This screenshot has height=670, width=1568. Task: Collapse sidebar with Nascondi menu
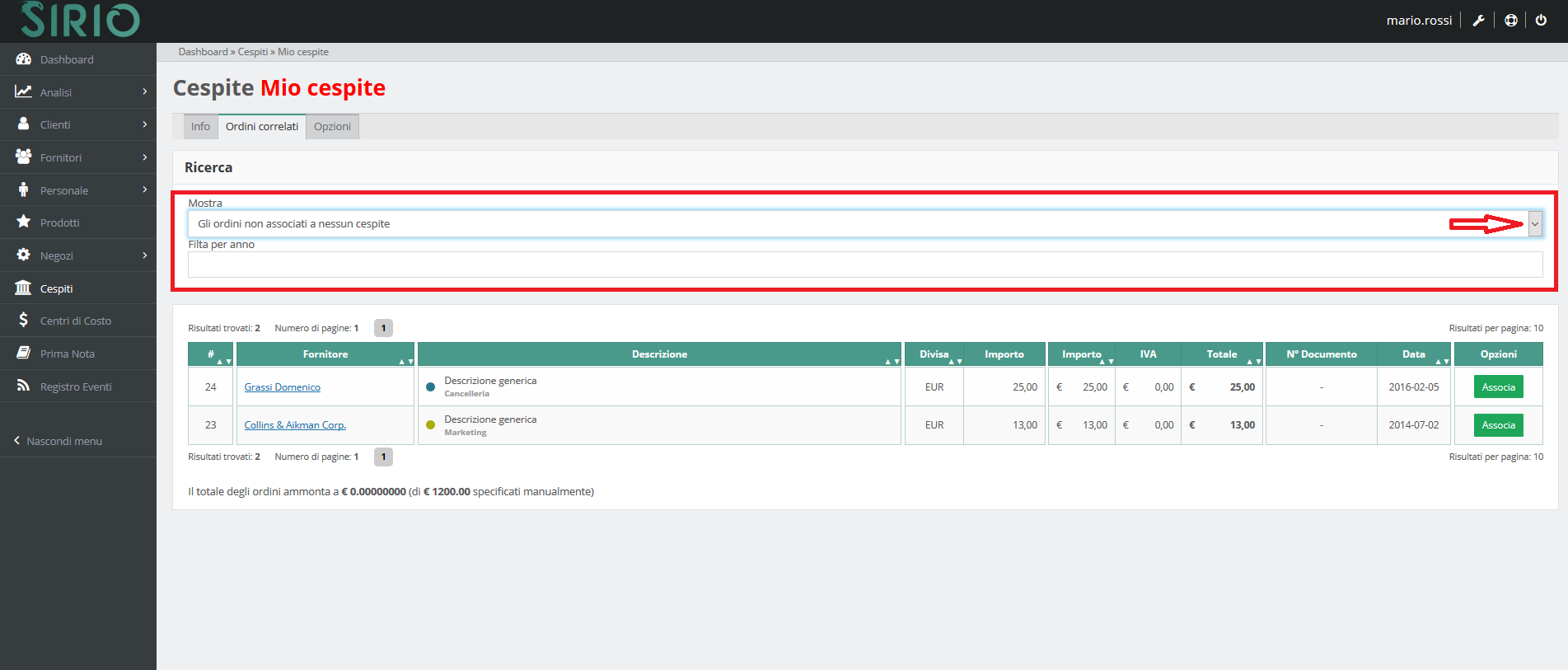(x=58, y=441)
